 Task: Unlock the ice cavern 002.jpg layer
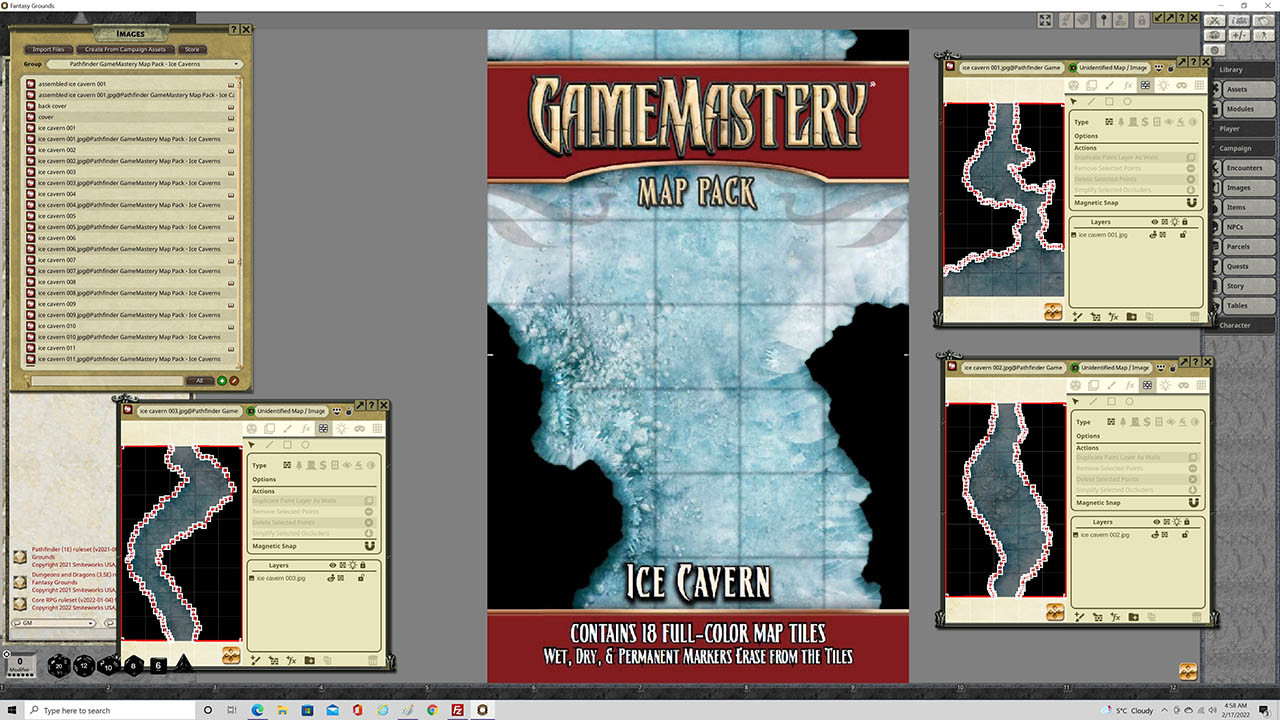tap(1183, 535)
